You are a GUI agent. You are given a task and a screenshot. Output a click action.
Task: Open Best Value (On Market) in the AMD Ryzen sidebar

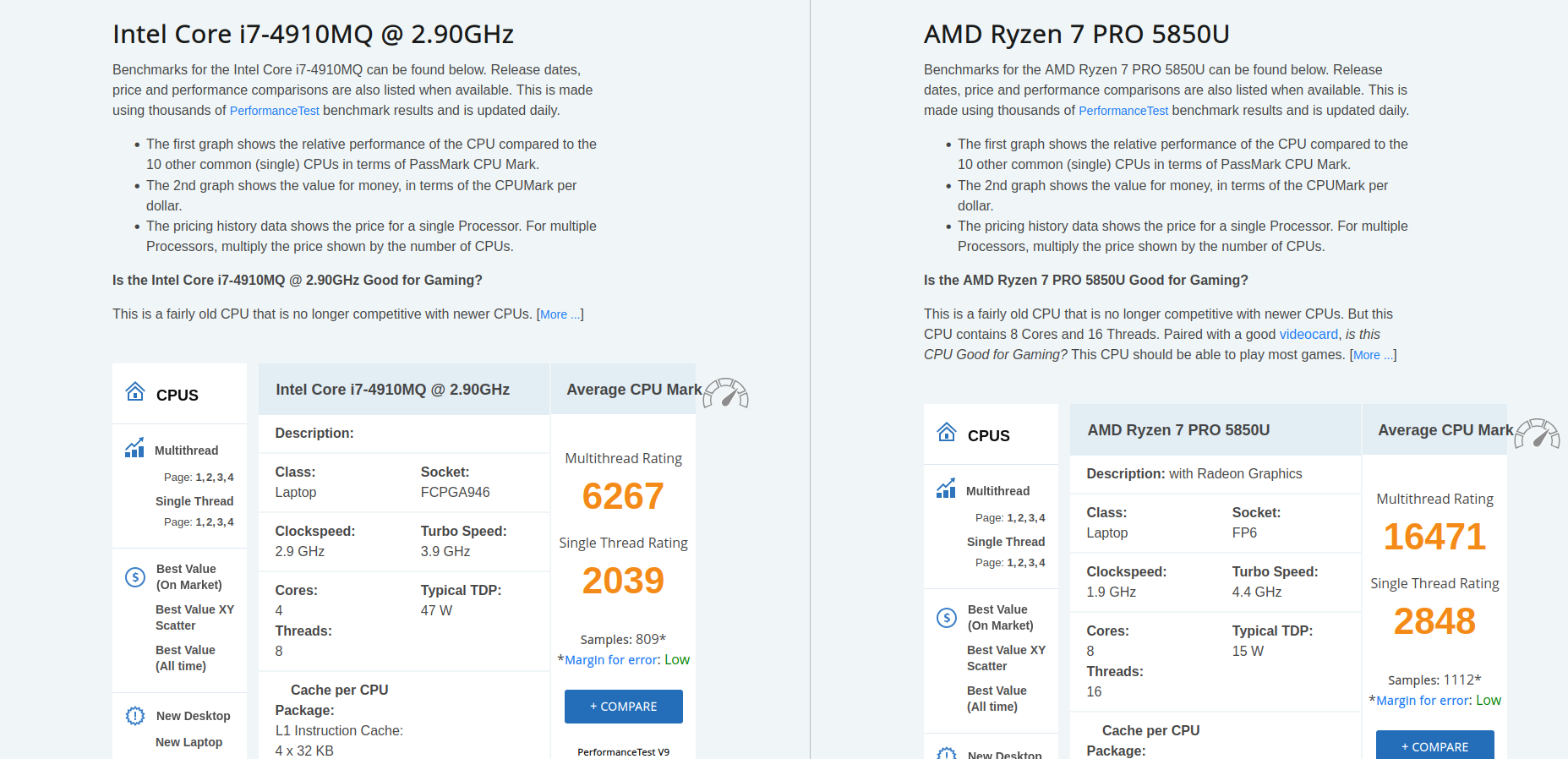coord(1001,617)
